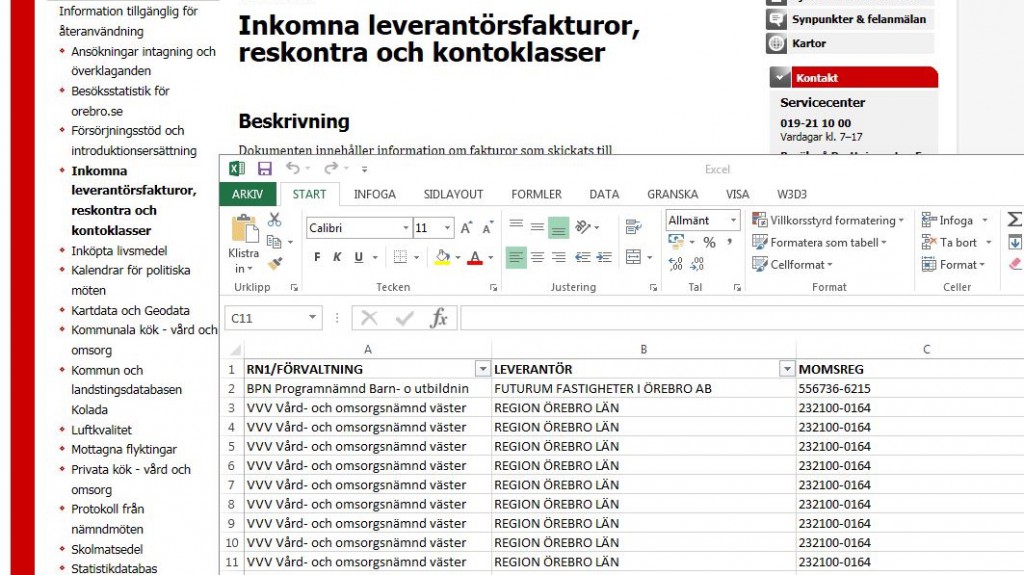Switch to the INFOGA ribbon tab
This screenshot has height=575, width=1024.
pos(375,194)
